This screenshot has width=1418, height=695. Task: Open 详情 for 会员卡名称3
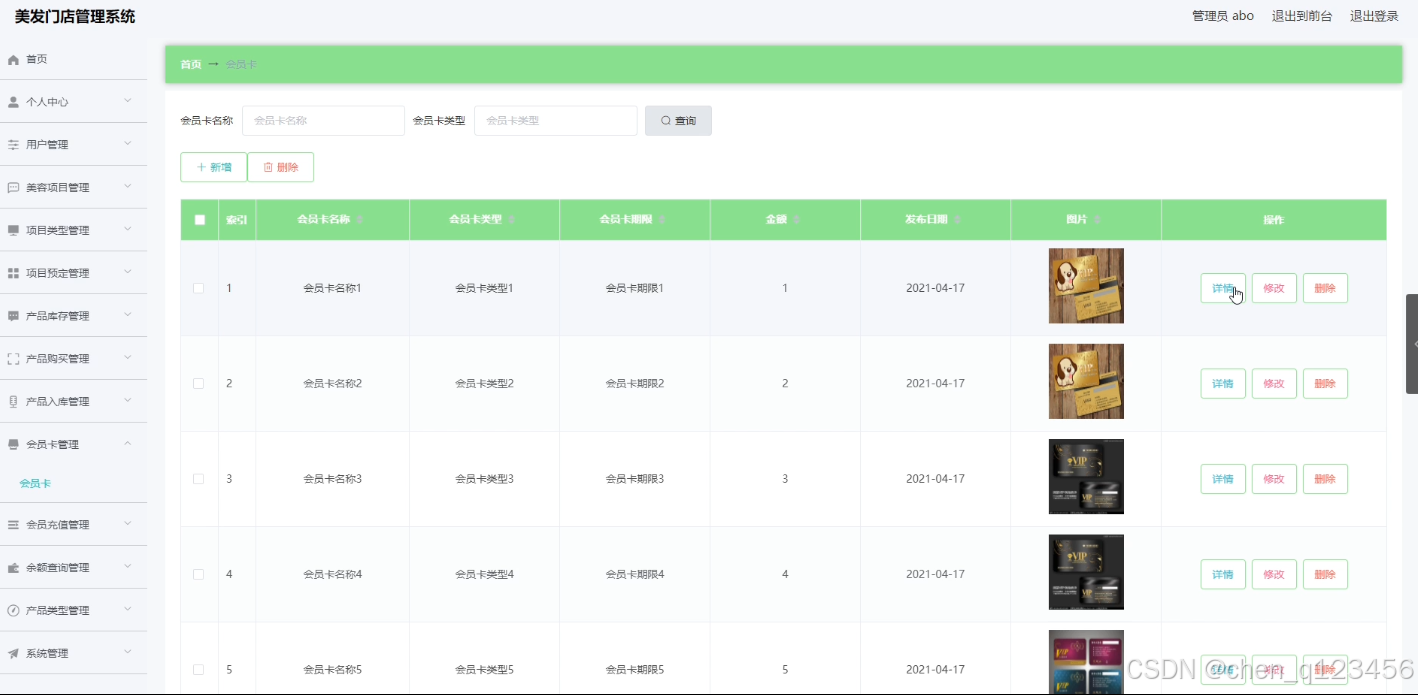tap(1223, 479)
